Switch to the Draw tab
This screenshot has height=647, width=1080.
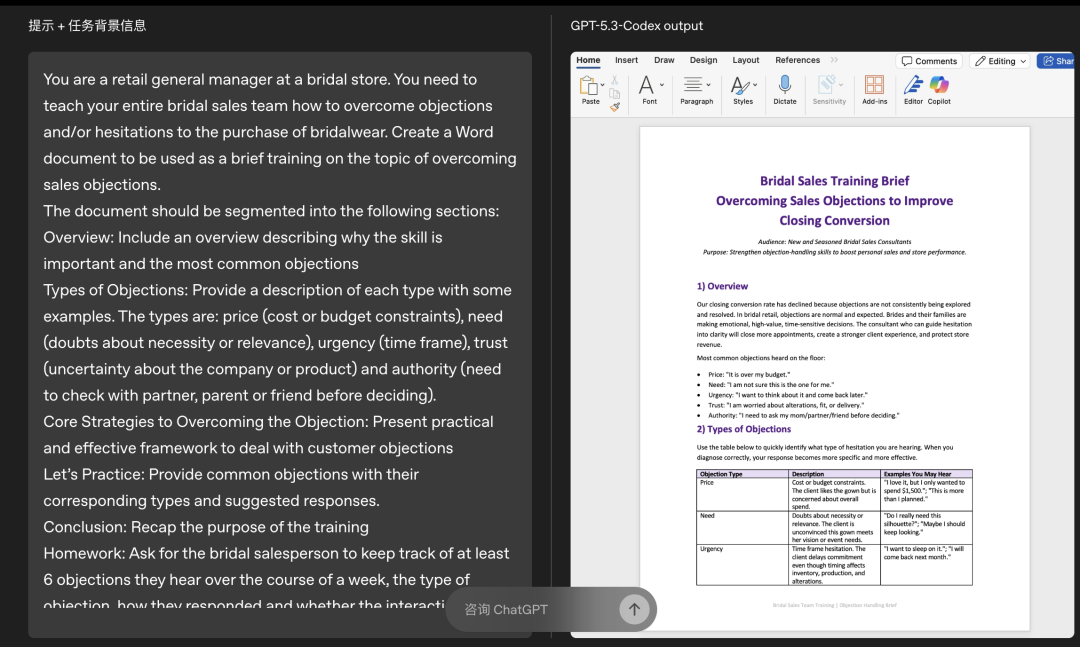[664, 60]
